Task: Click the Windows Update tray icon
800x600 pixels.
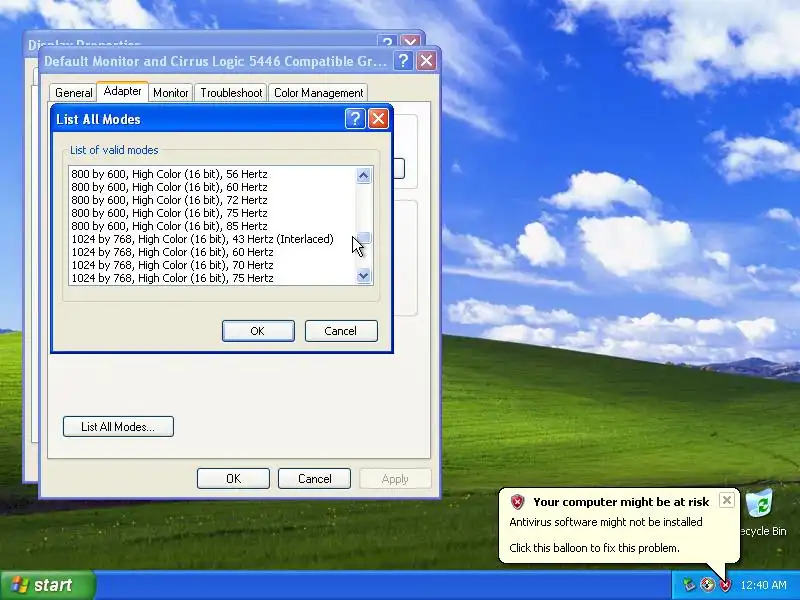Action: [707, 585]
